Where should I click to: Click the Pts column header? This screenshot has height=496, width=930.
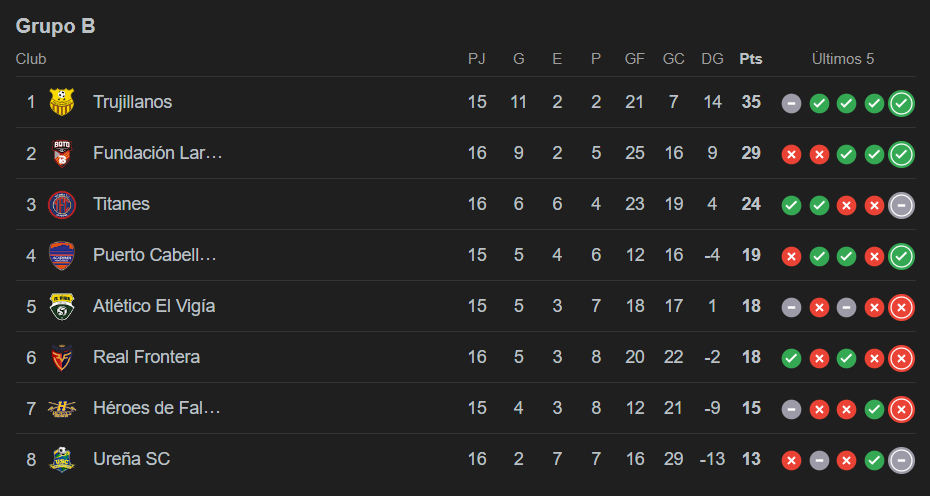(x=750, y=59)
